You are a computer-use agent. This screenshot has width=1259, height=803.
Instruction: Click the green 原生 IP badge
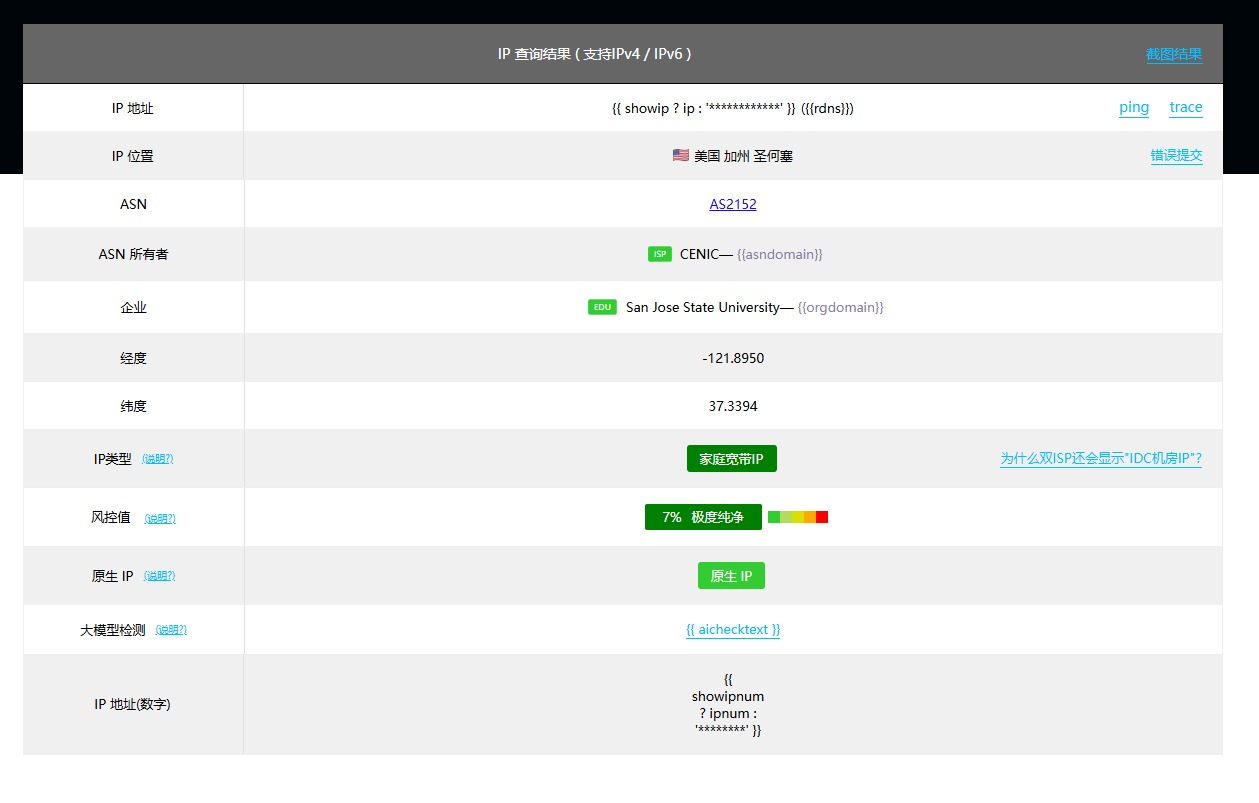731,576
